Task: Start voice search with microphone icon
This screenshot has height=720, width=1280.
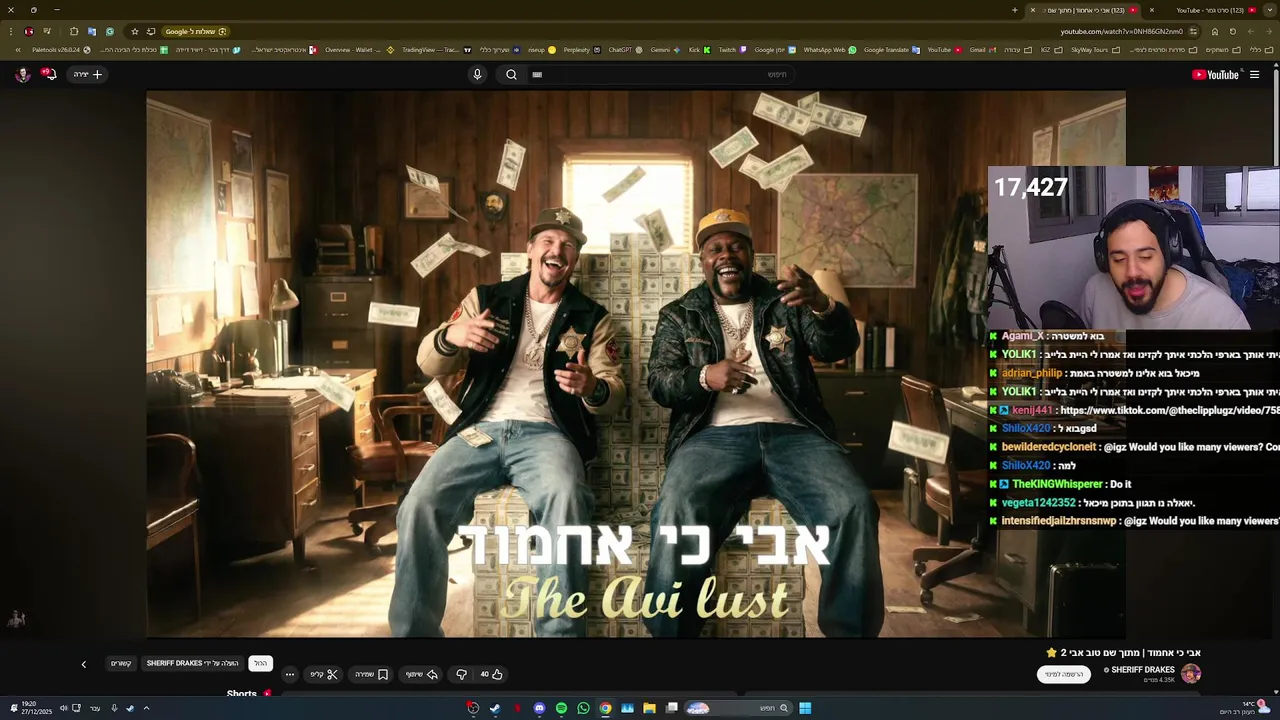Action: pos(477,74)
